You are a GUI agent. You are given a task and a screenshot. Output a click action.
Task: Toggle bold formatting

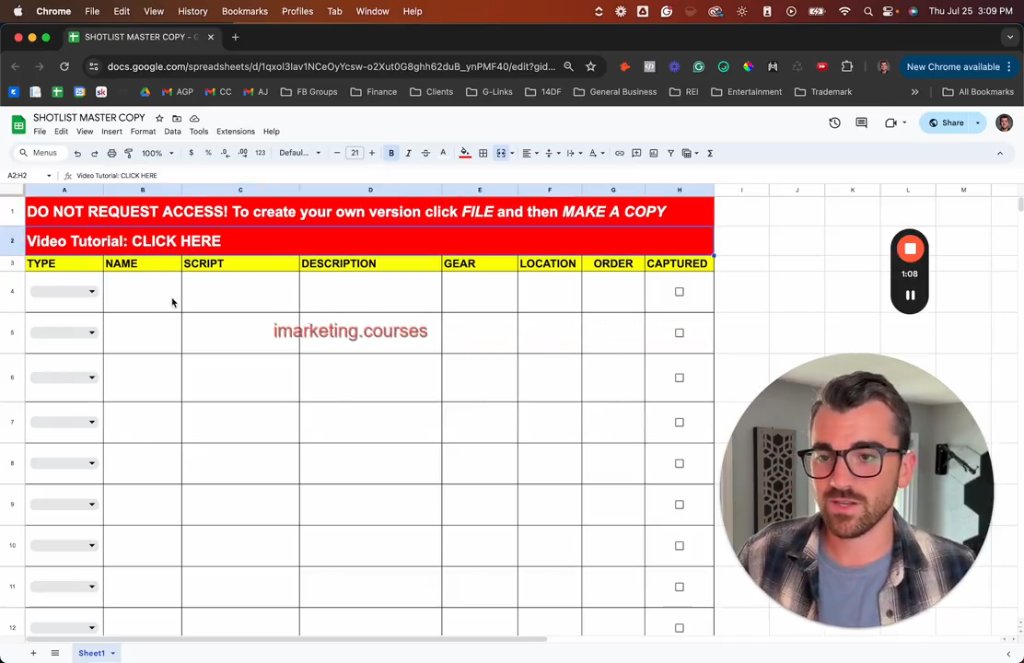(x=391, y=153)
